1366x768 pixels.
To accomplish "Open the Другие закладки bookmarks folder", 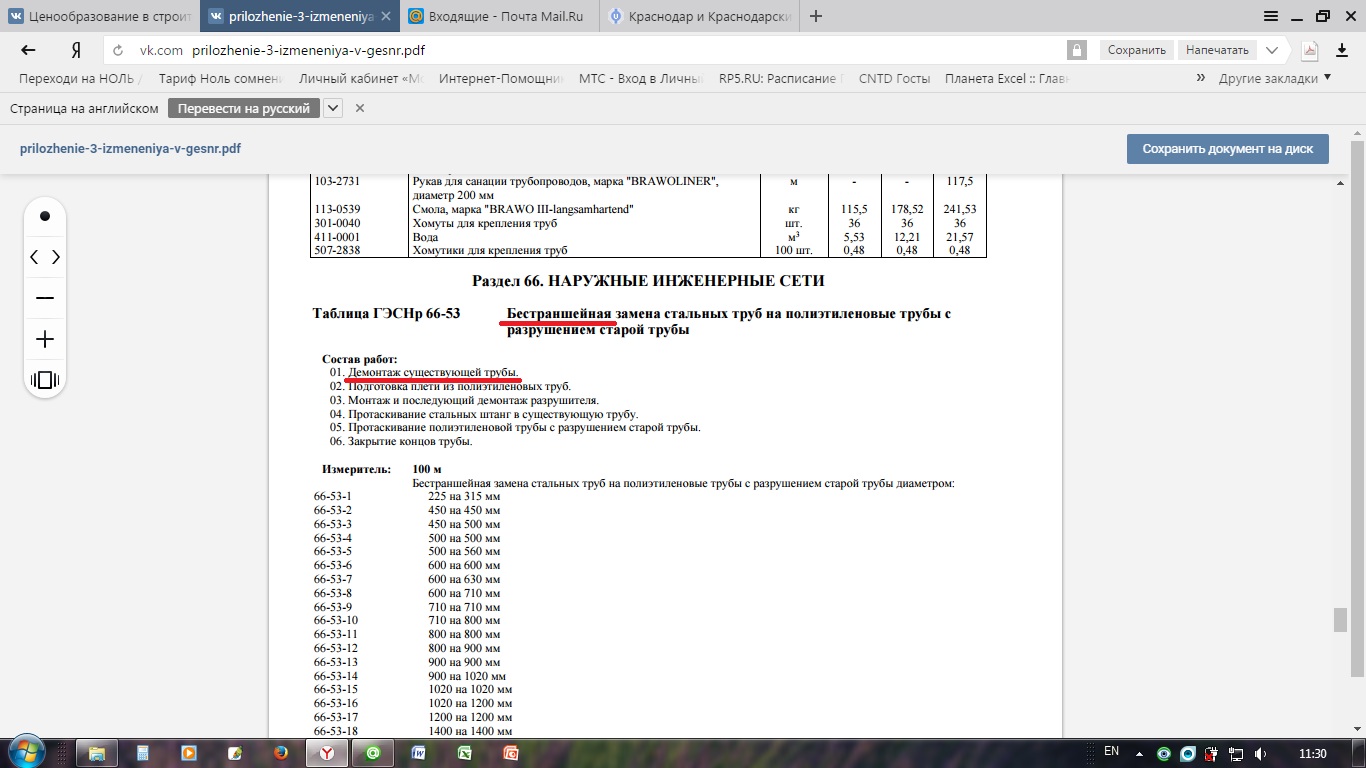I will click(1275, 78).
